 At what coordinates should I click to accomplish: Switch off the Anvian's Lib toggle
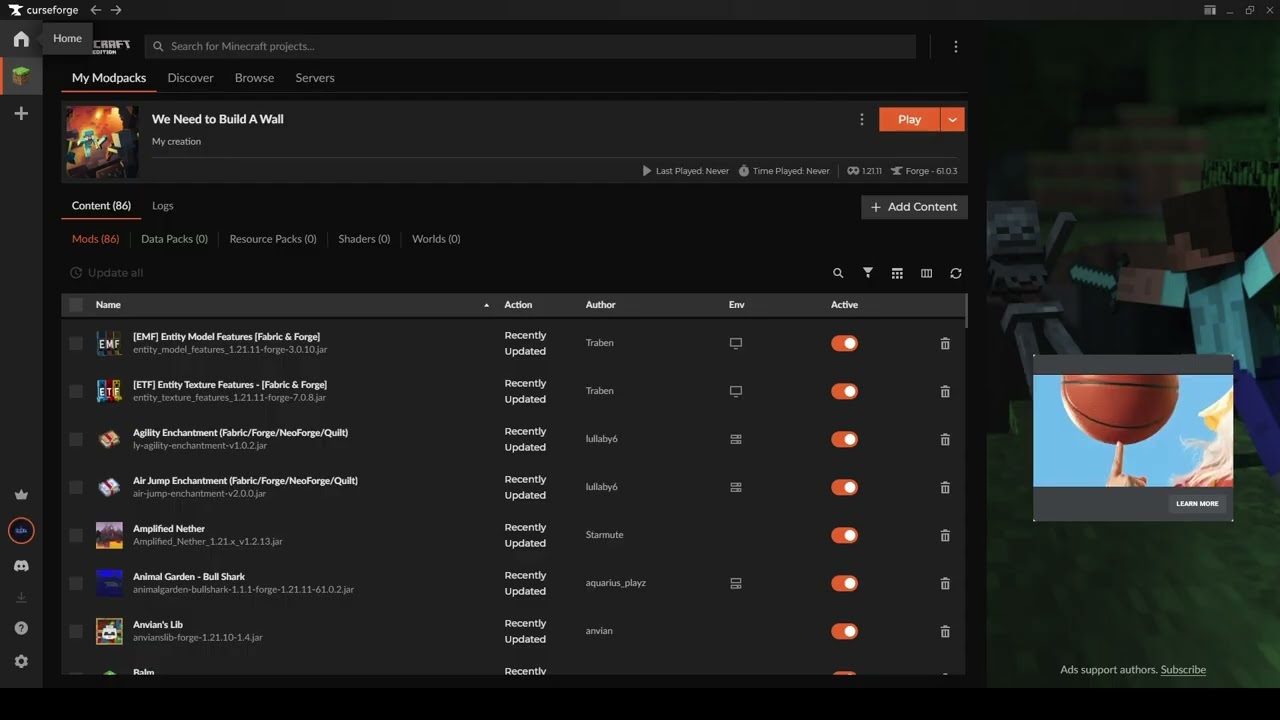[845, 631]
